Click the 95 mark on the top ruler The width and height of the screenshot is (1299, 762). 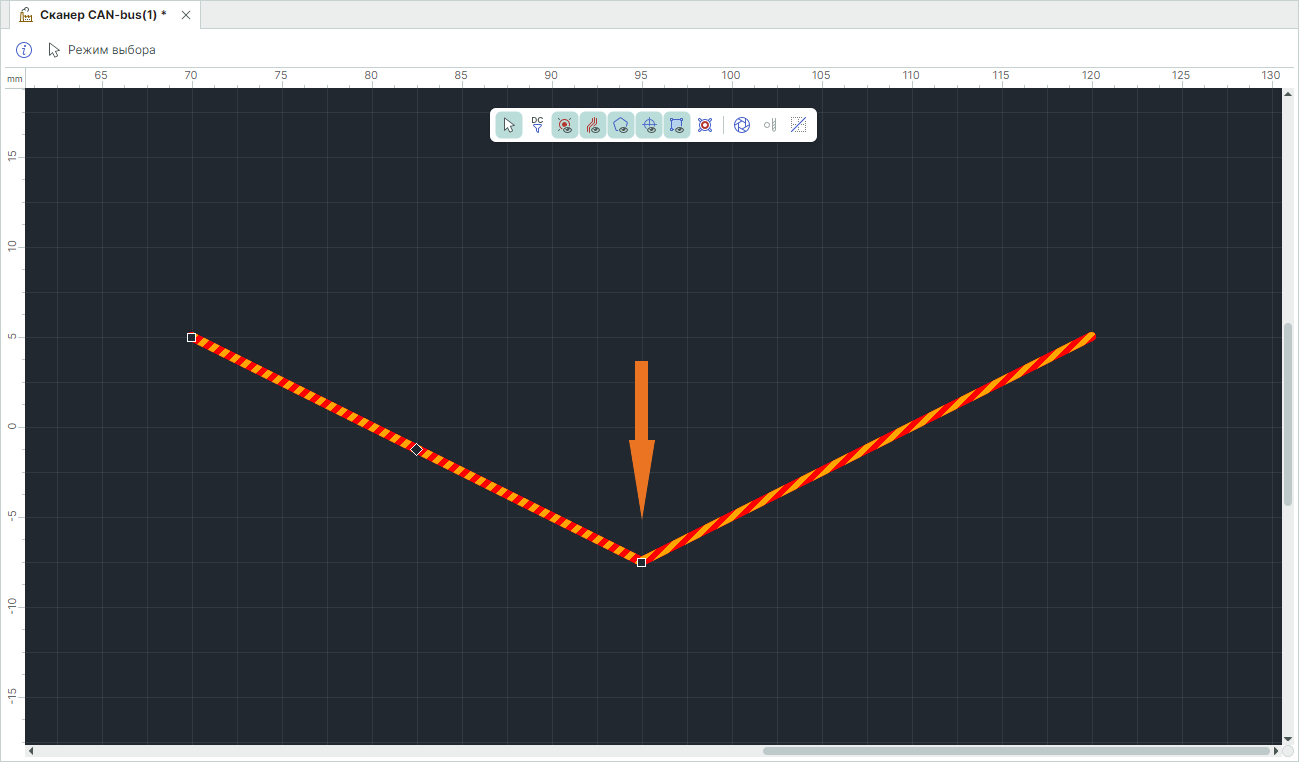point(641,76)
